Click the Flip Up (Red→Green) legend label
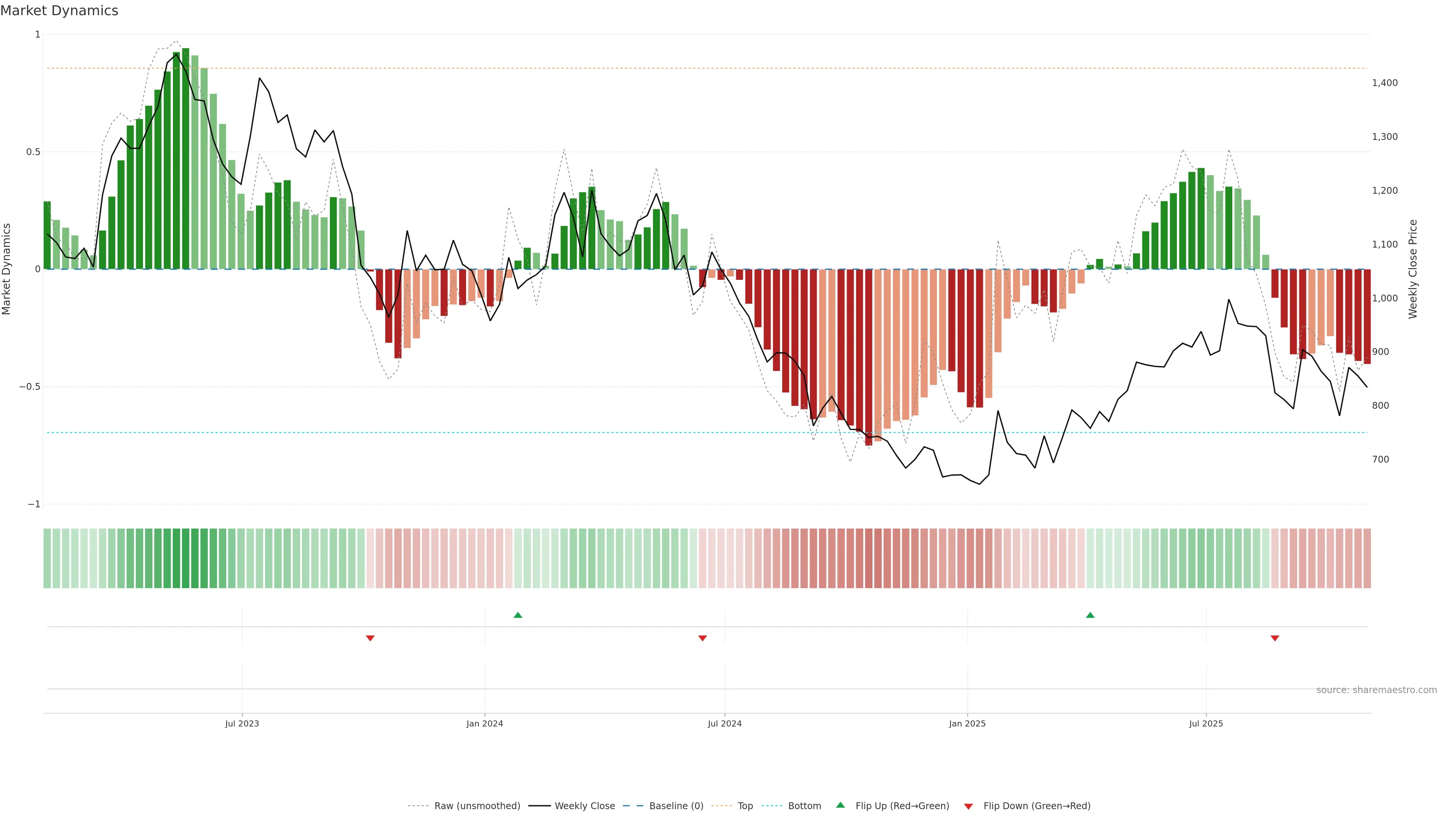The height and width of the screenshot is (819, 1456). [x=902, y=806]
